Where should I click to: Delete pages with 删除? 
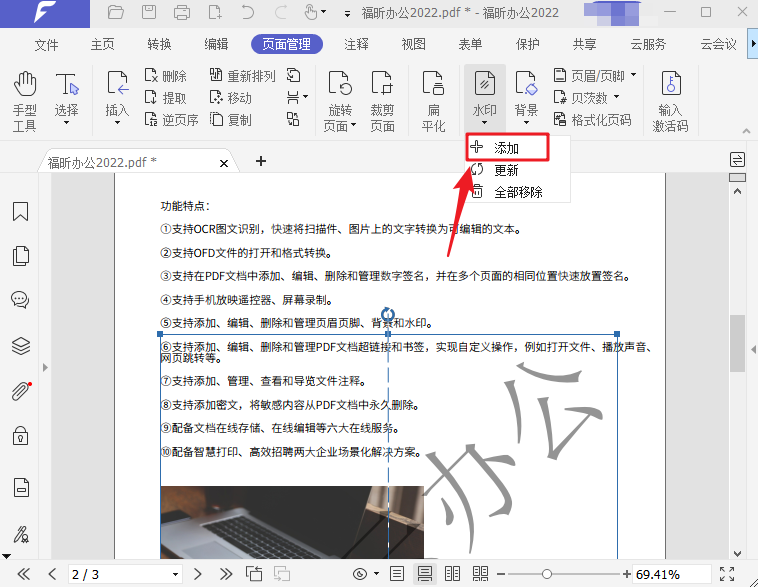(x=166, y=76)
